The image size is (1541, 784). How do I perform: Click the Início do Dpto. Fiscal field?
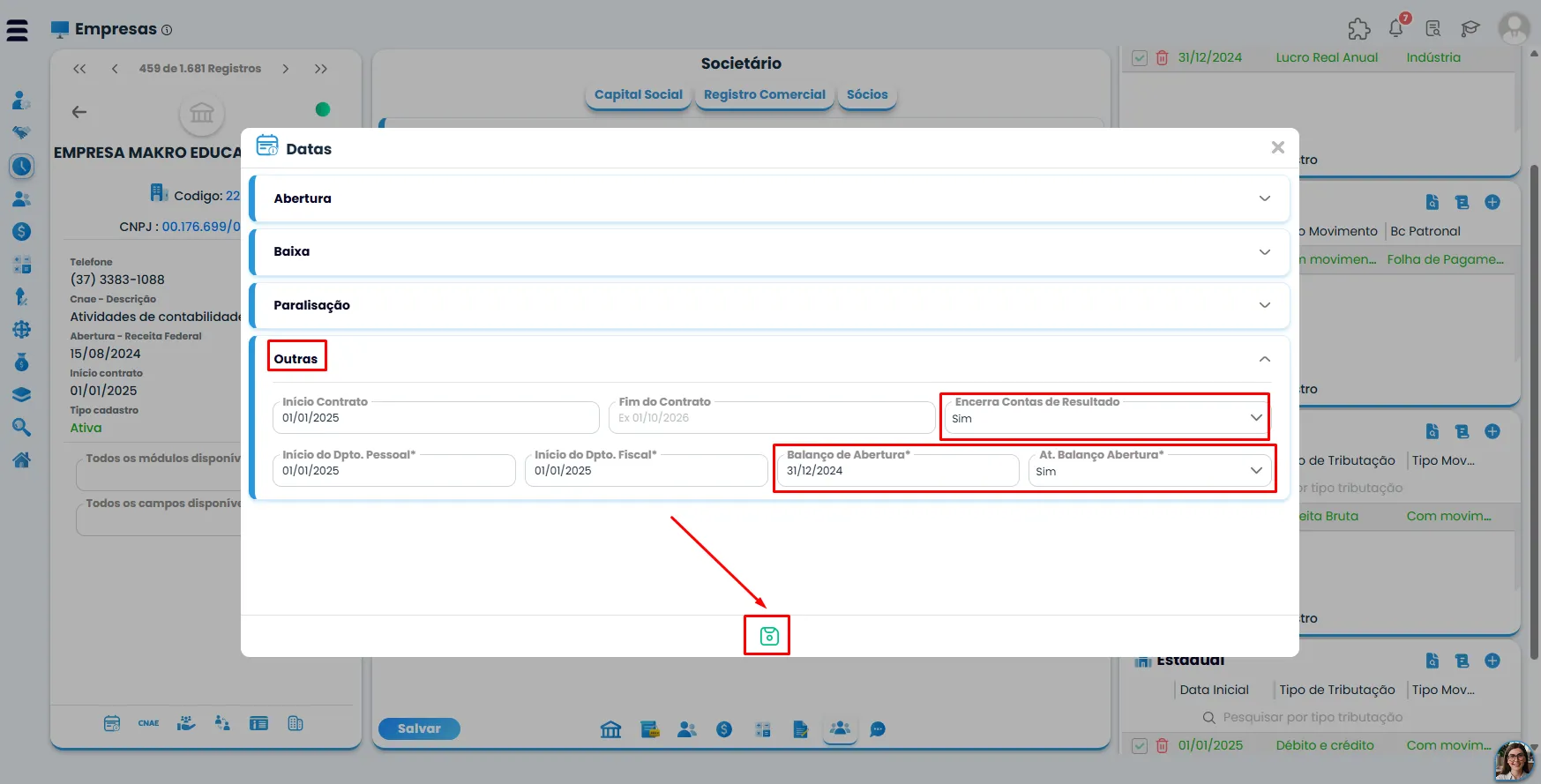click(647, 471)
